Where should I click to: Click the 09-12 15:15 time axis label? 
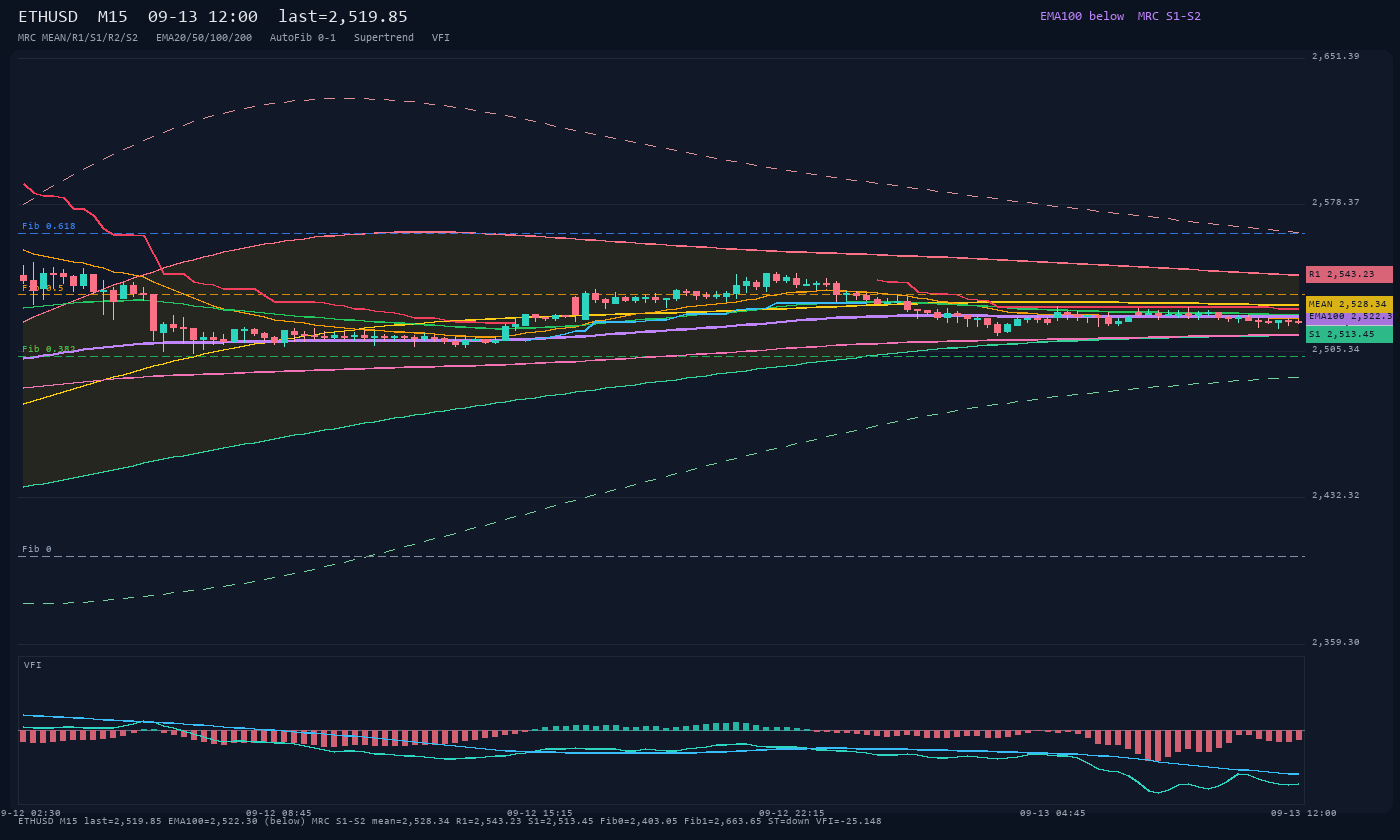point(540,813)
